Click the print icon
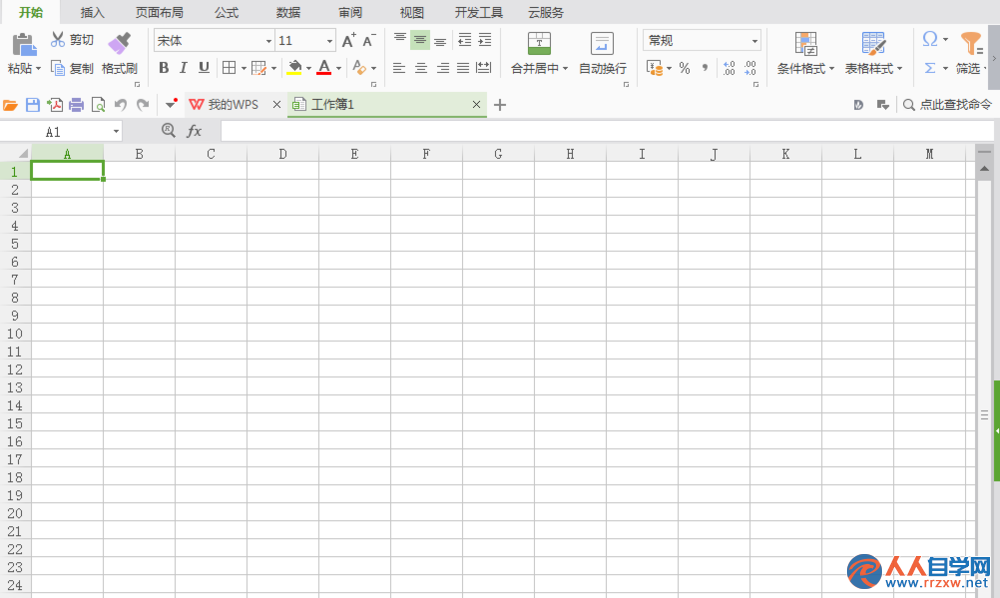This screenshot has width=1000, height=598. coord(77,105)
